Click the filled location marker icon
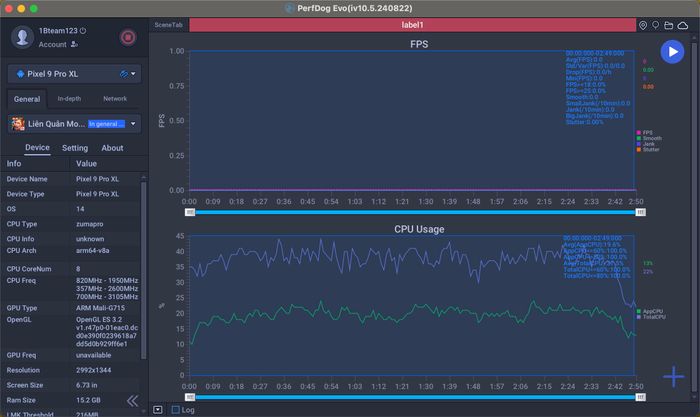700x417 pixels. [x=643, y=25]
